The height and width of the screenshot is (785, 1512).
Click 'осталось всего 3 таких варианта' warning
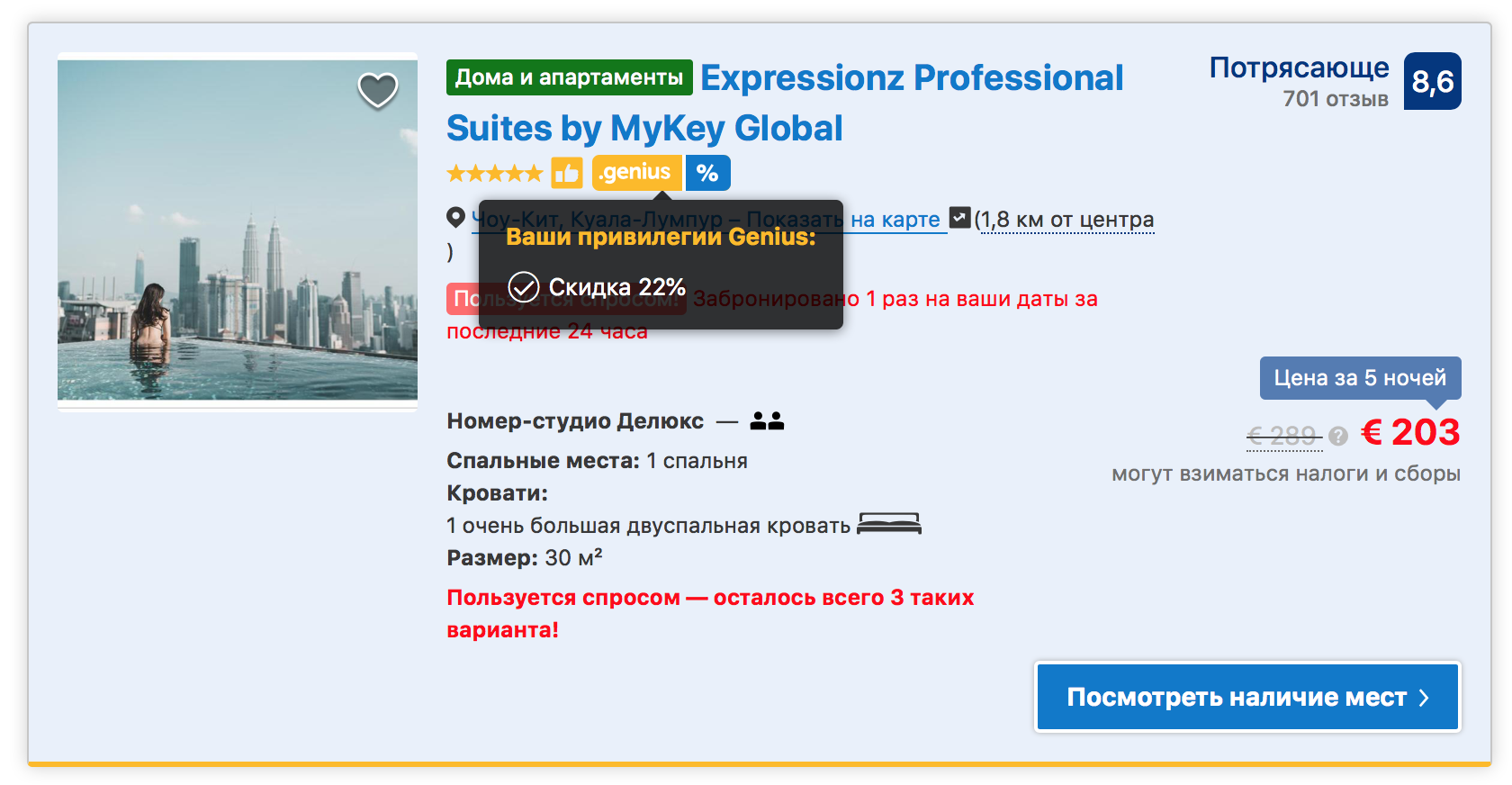coord(710,614)
